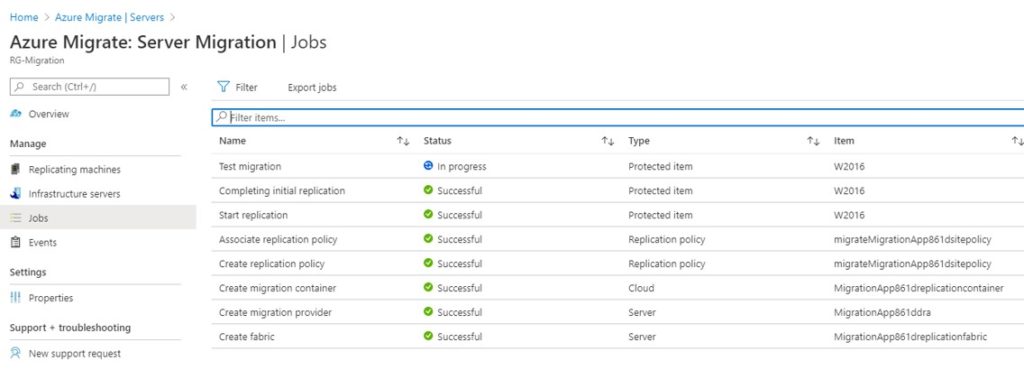
Task: Click the Properties sliders icon
Action: (16, 298)
